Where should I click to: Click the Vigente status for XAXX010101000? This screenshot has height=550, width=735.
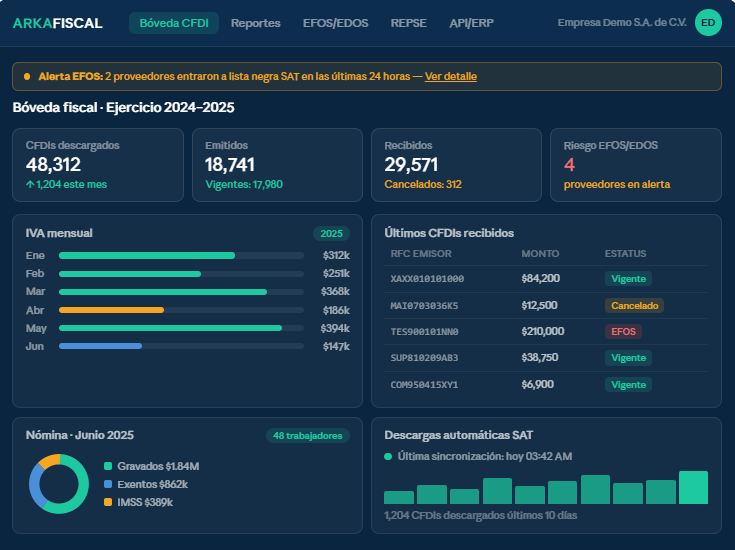(x=628, y=279)
